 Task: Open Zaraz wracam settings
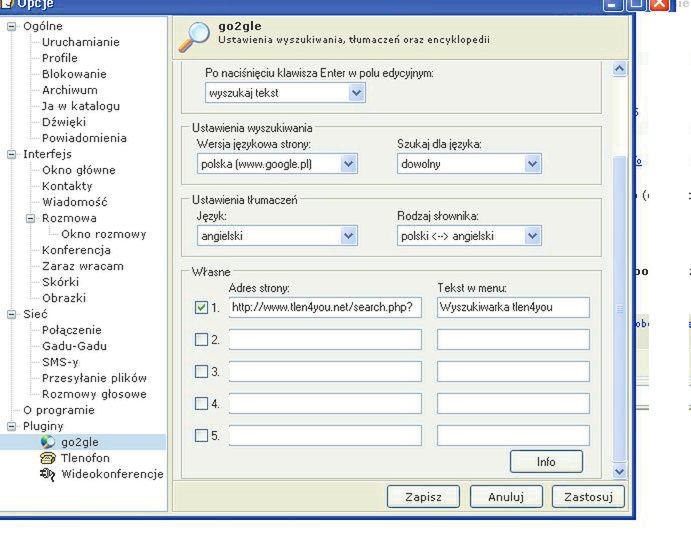point(83,266)
